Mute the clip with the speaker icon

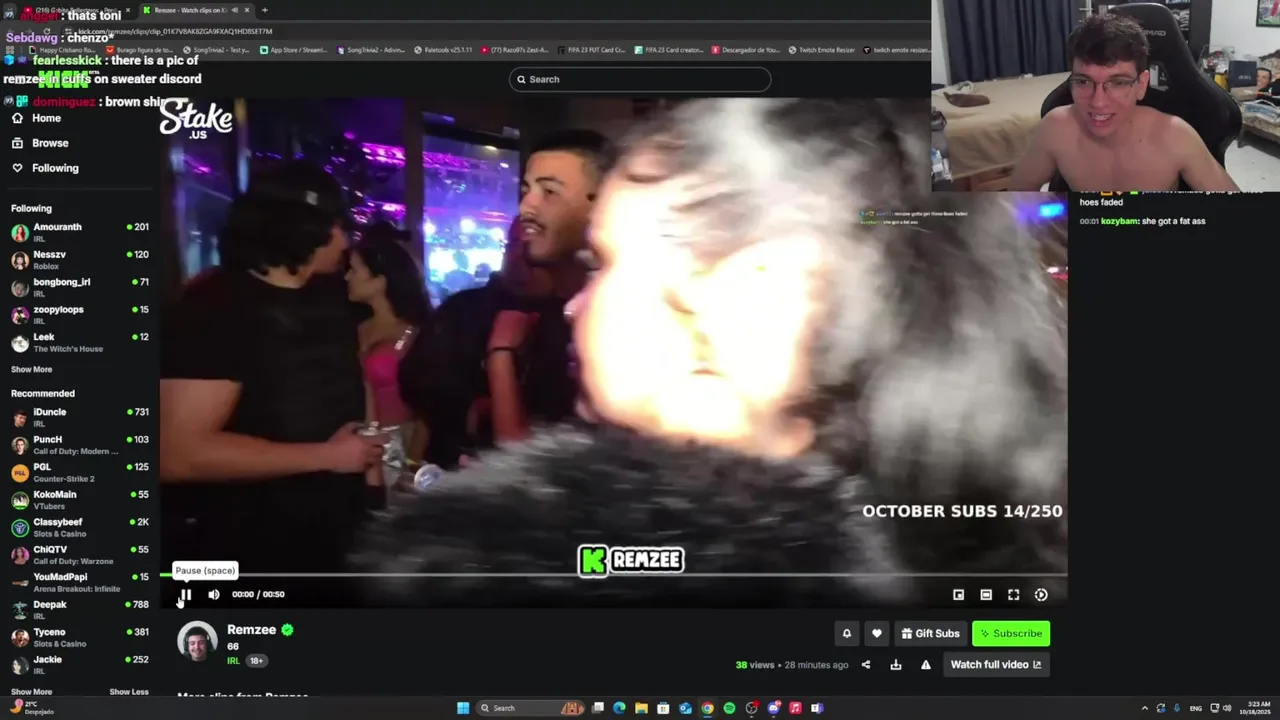point(213,594)
